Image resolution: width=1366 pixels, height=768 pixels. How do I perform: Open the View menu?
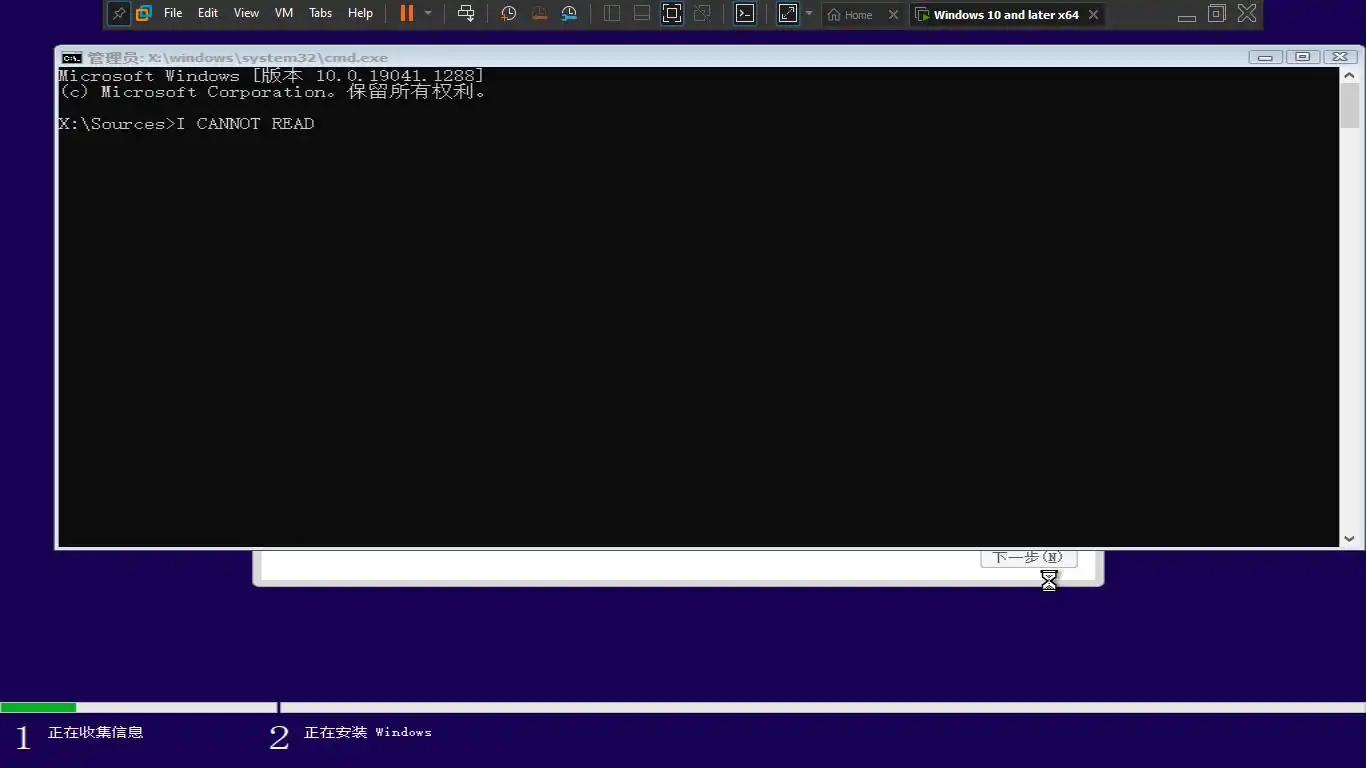coord(246,14)
